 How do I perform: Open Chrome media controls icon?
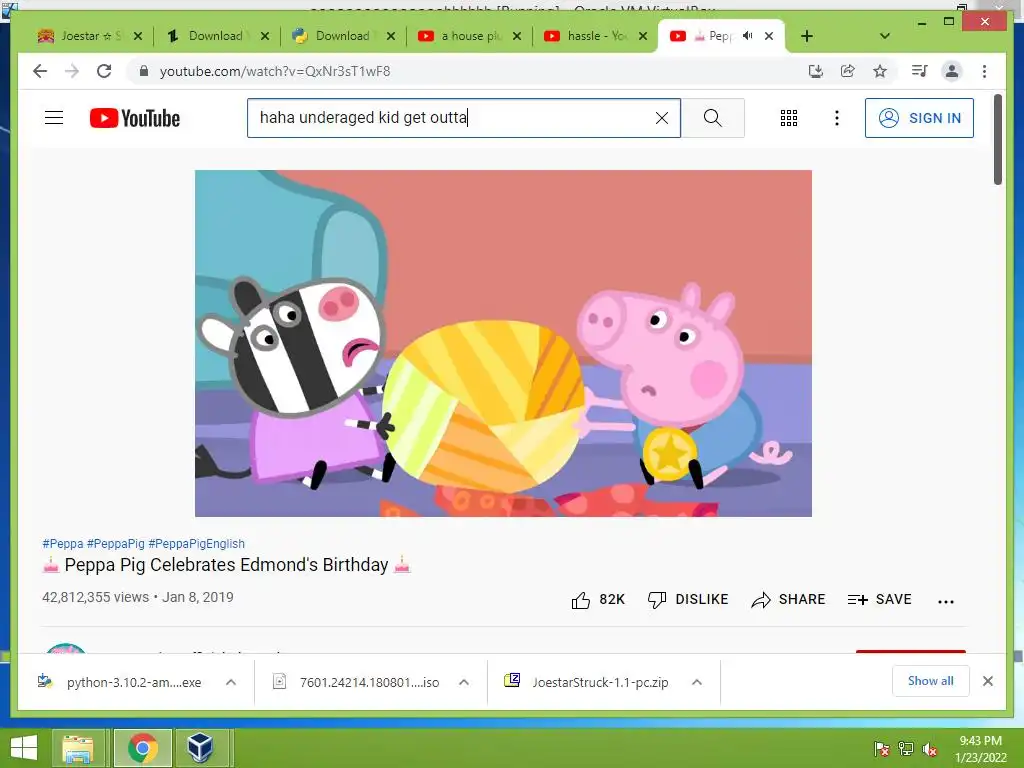pyautogui.click(x=920, y=71)
